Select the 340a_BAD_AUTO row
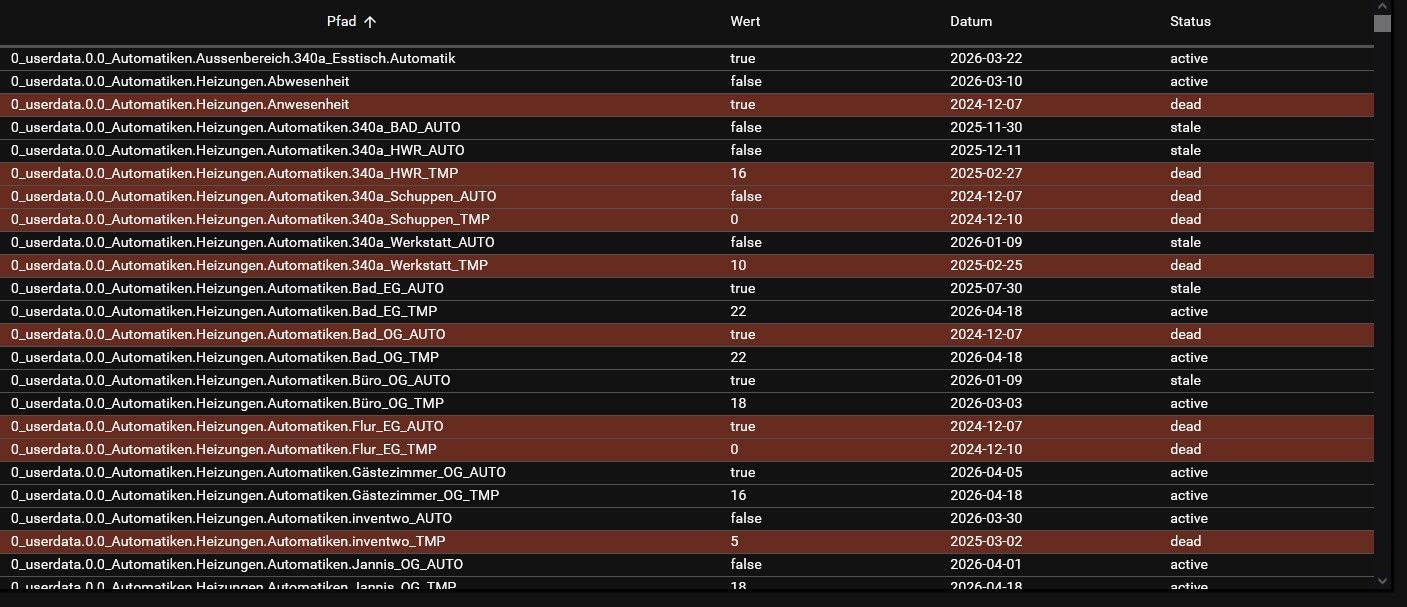 pyautogui.click(x=235, y=128)
